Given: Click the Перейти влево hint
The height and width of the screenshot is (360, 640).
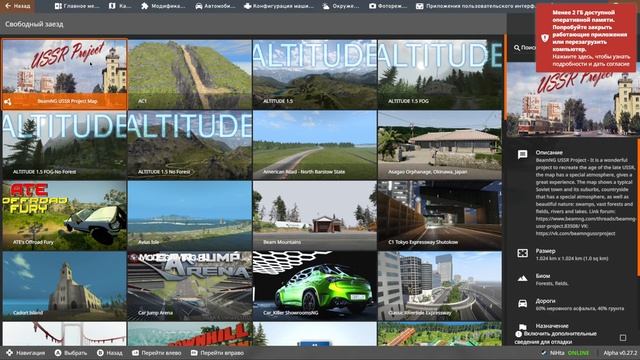Looking at the screenshot, I should 156,353.
